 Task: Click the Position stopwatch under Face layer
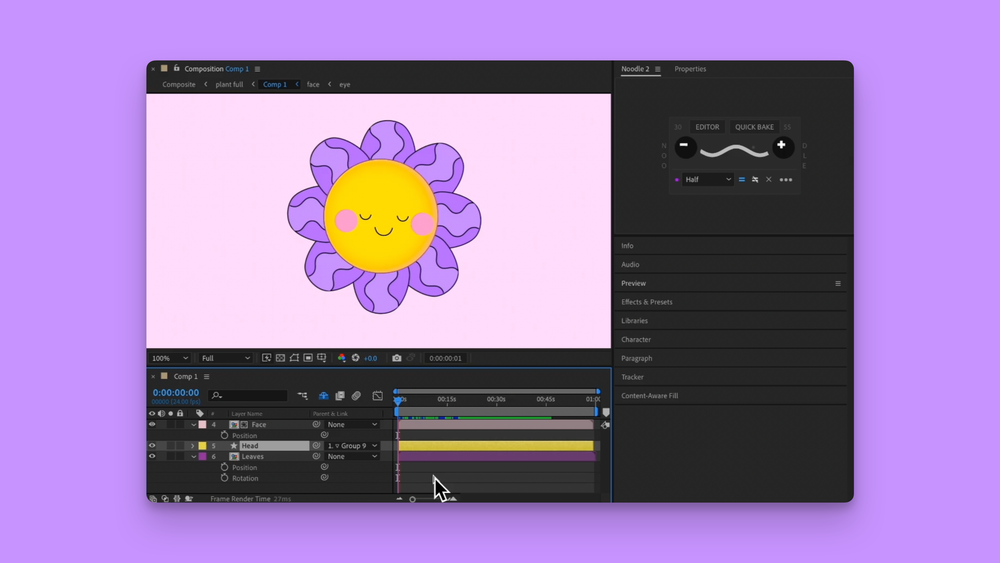[x=224, y=435]
